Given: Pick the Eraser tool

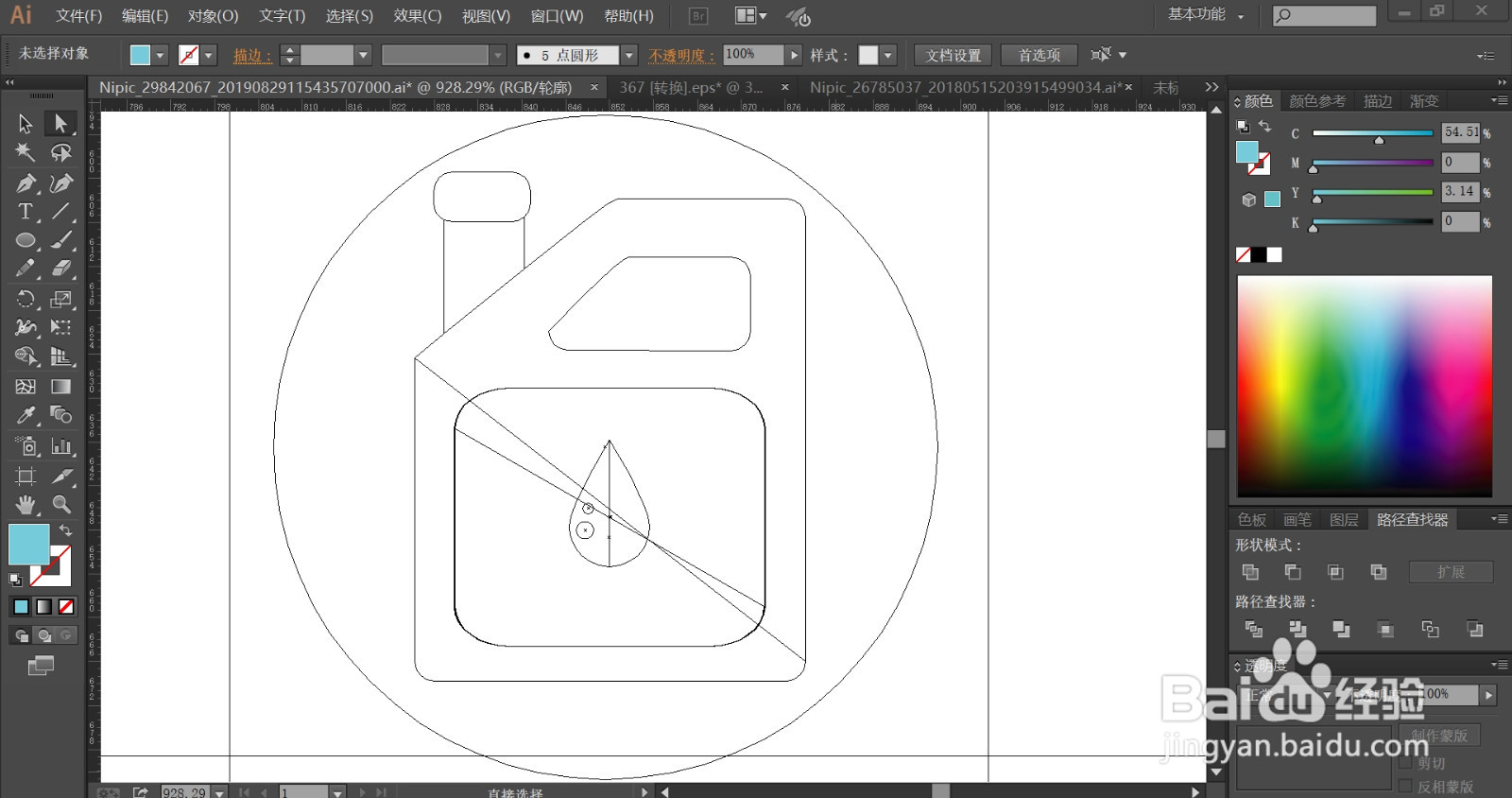Looking at the screenshot, I should (x=60, y=269).
